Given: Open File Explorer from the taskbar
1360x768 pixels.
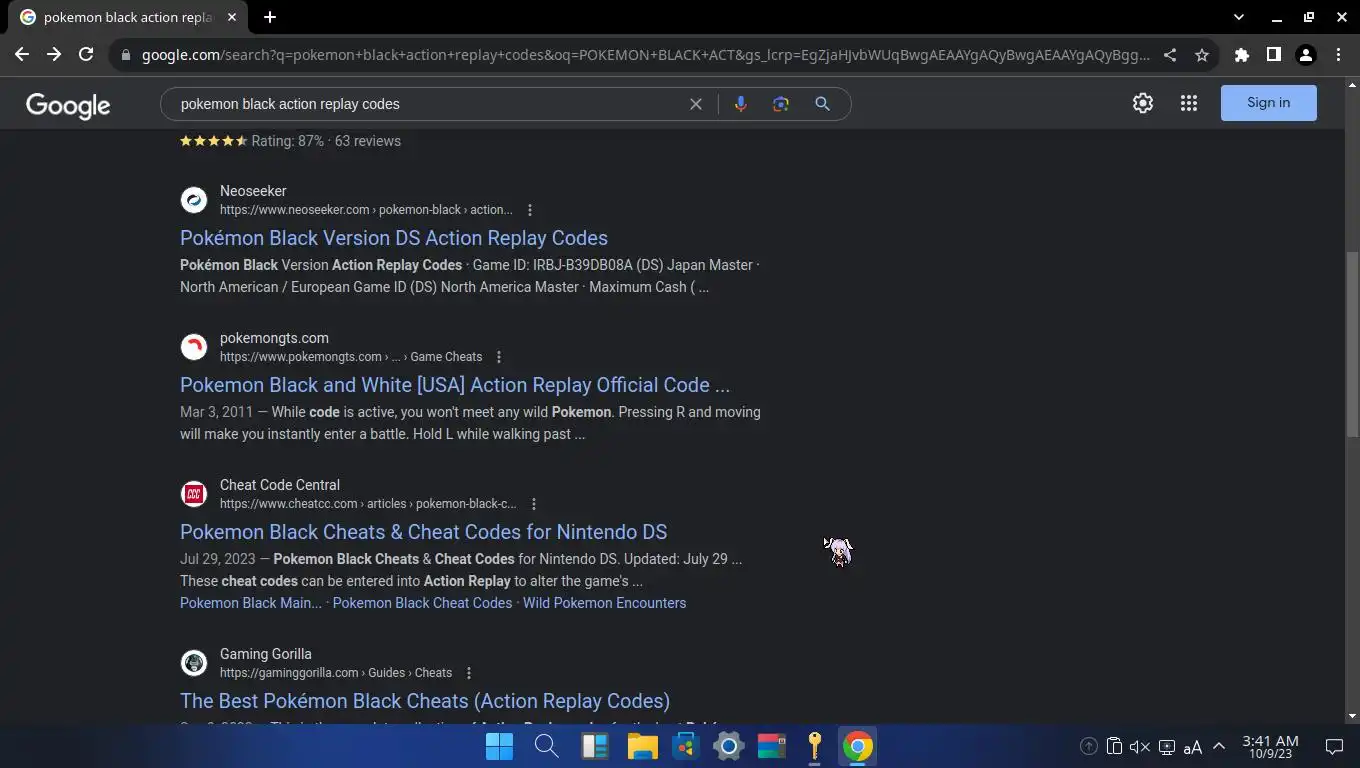Looking at the screenshot, I should coord(642,747).
